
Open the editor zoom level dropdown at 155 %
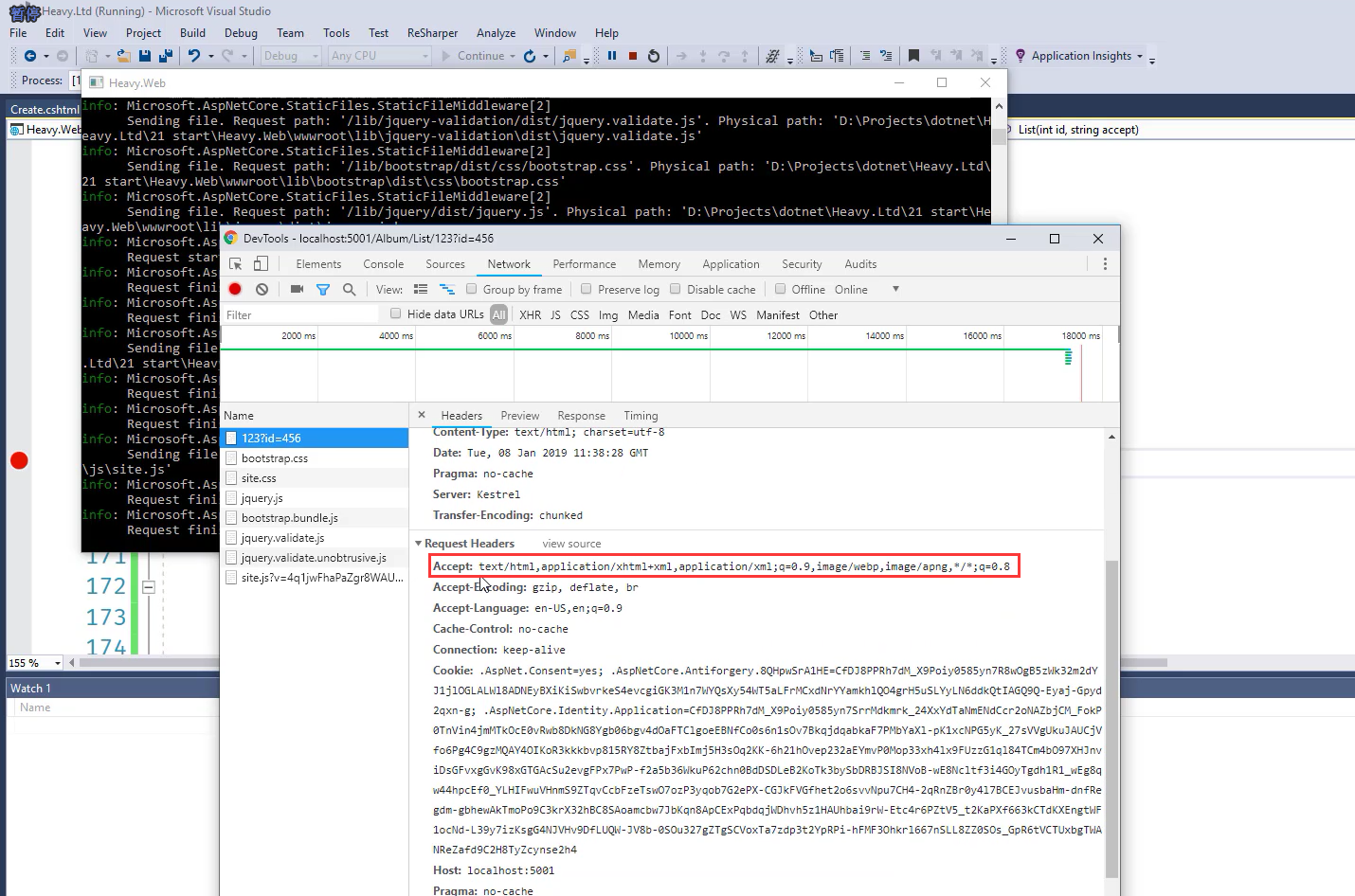[x=58, y=663]
